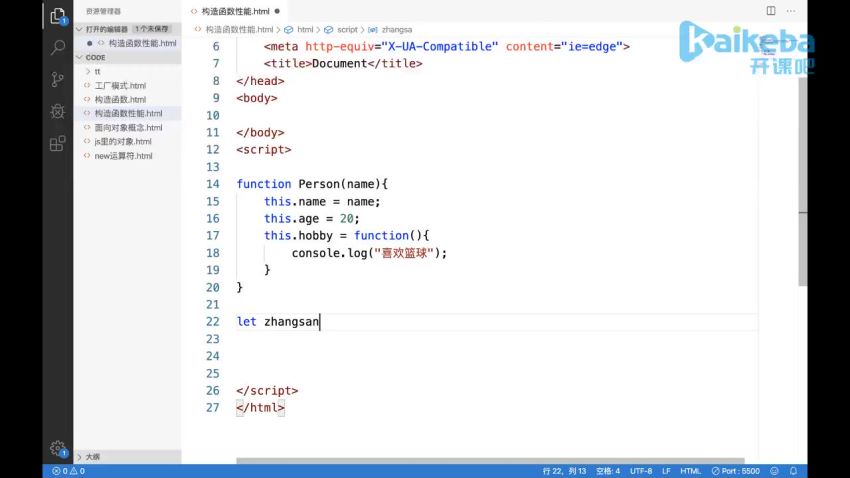Click the Port: 5500 live server status
This screenshot has width=850, height=478.
tap(736, 471)
